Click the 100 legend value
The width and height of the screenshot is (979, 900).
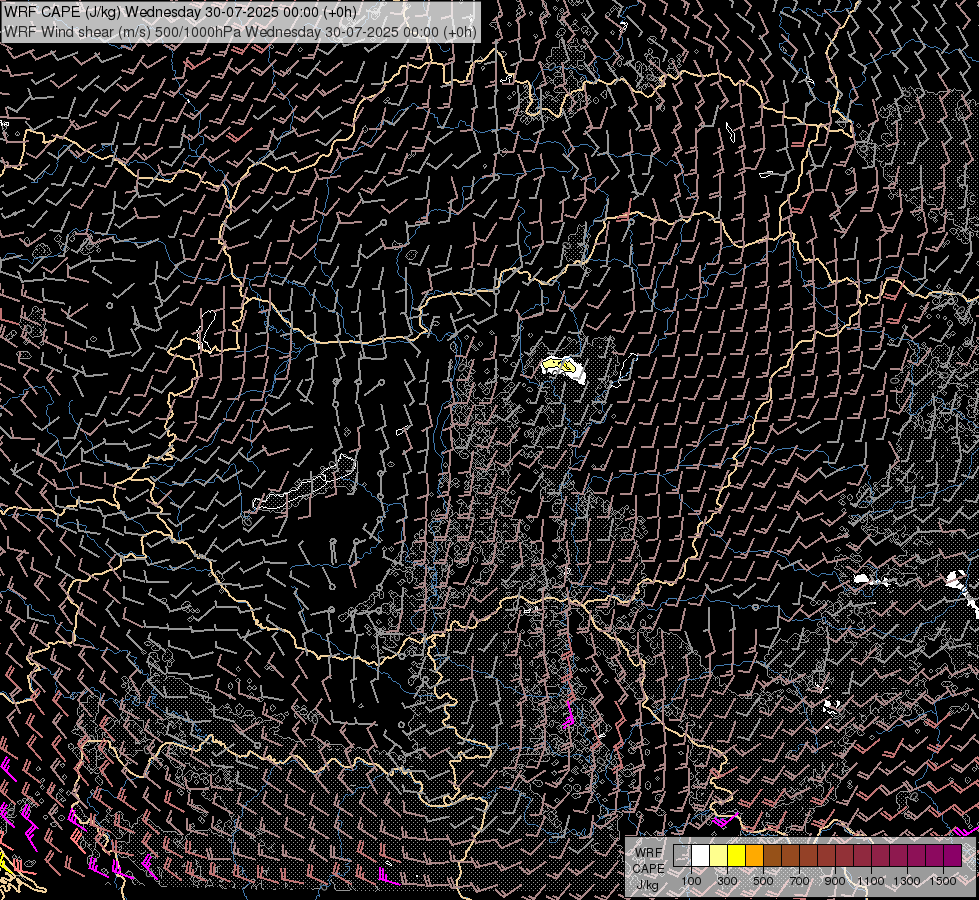click(691, 881)
